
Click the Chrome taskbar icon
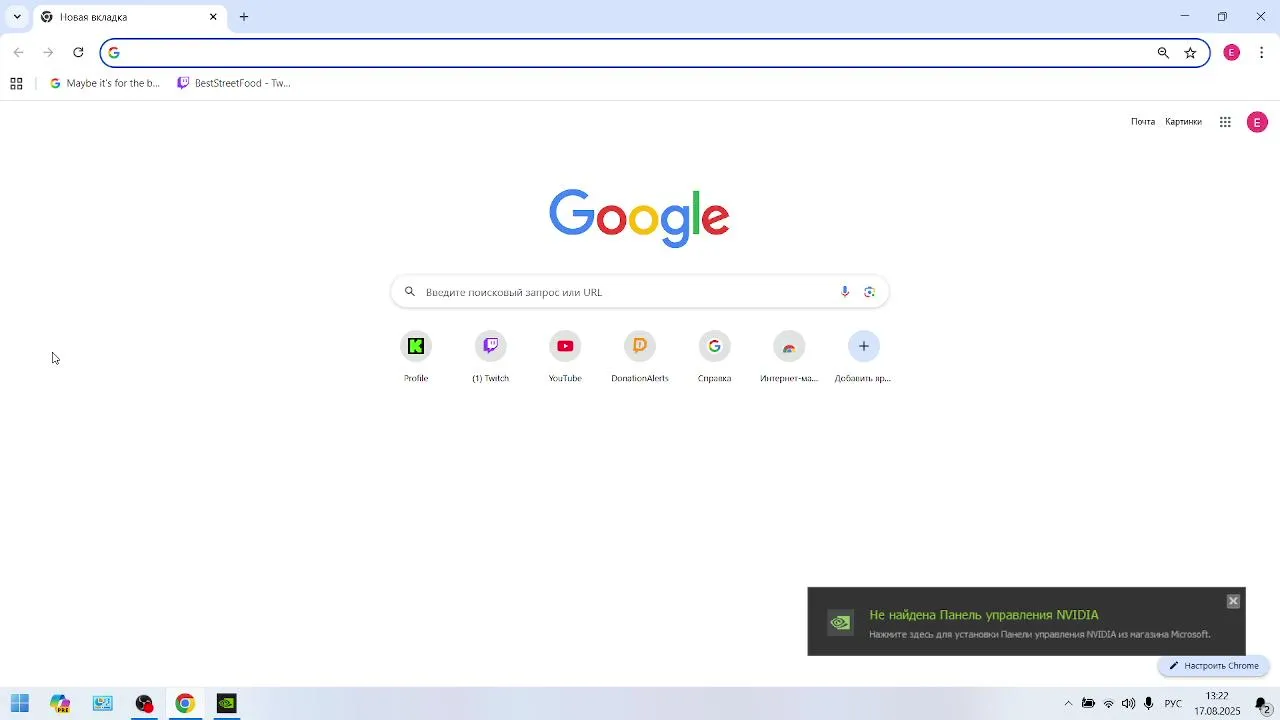click(x=185, y=704)
